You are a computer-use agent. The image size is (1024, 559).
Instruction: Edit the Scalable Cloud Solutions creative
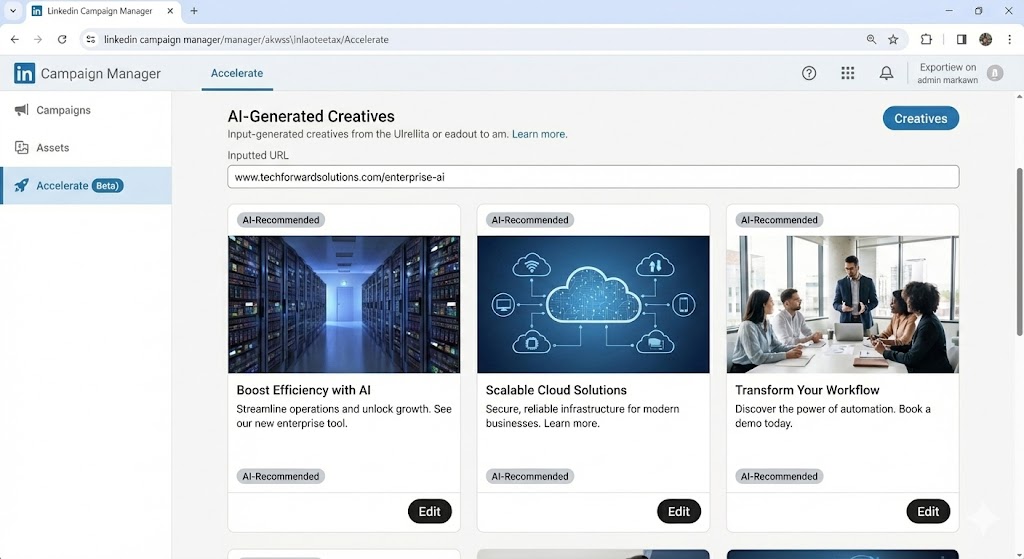click(679, 511)
